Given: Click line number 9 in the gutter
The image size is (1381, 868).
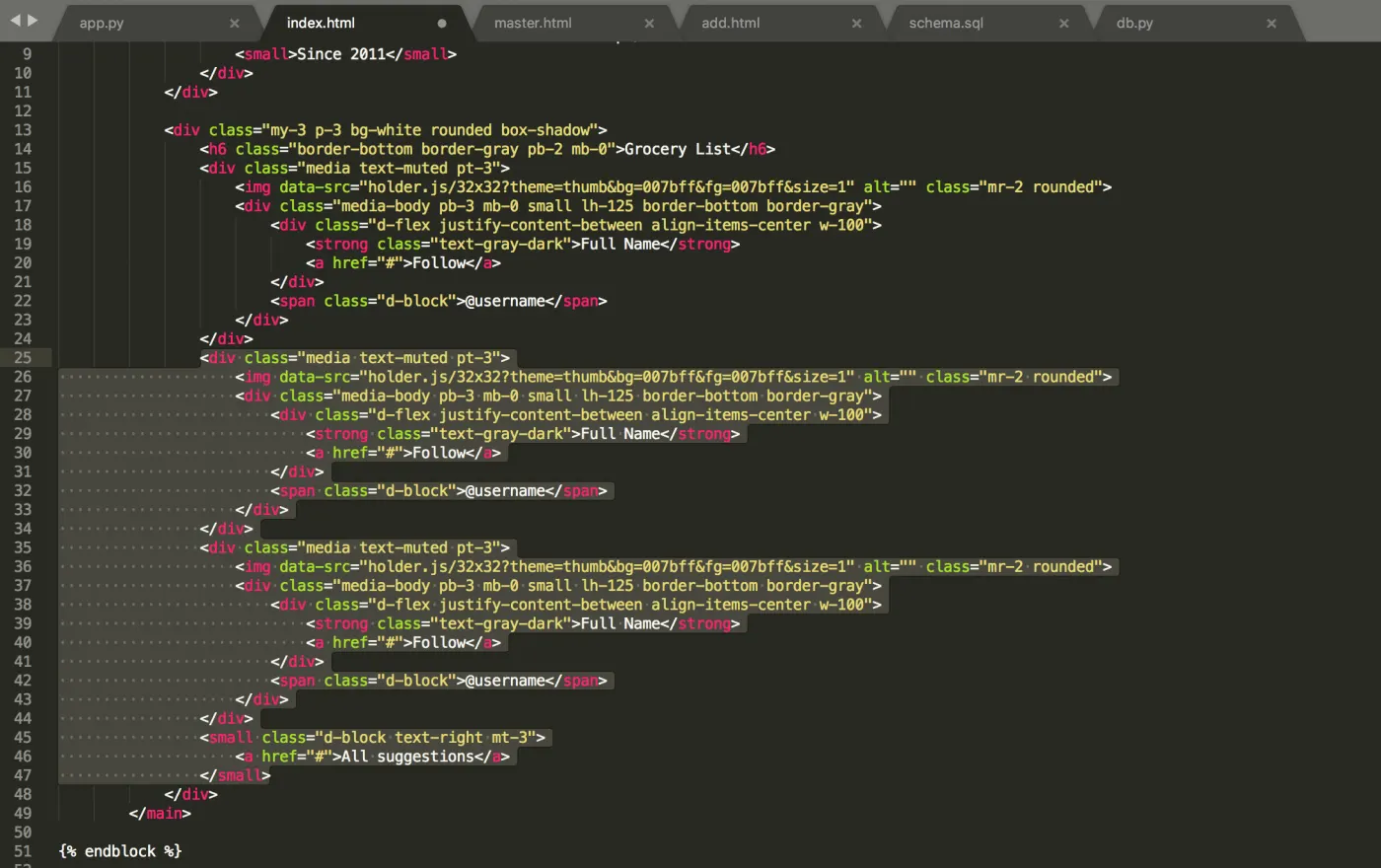Looking at the screenshot, I should coord(27,54).
